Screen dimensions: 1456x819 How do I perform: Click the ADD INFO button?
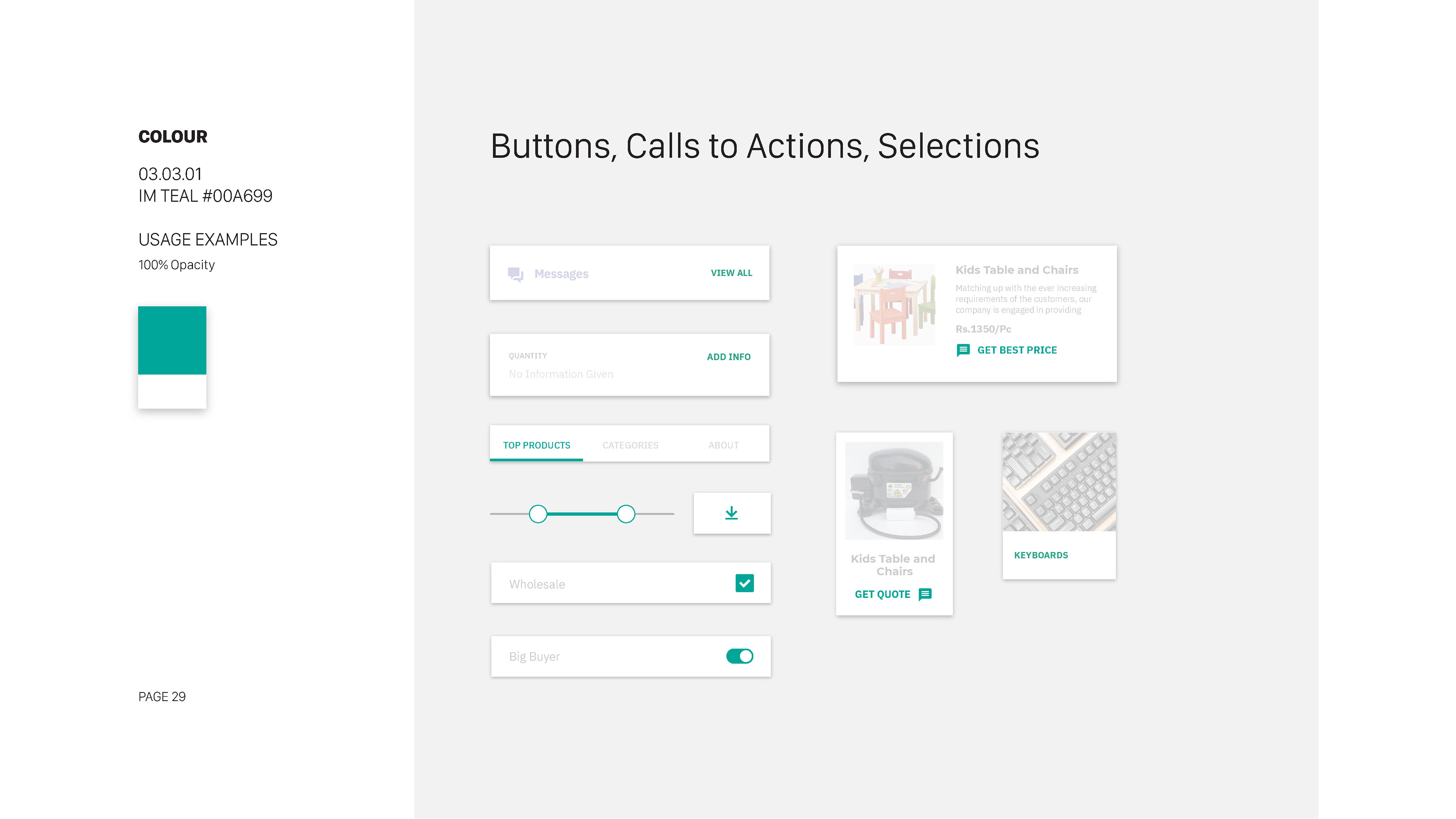(728, 357)
